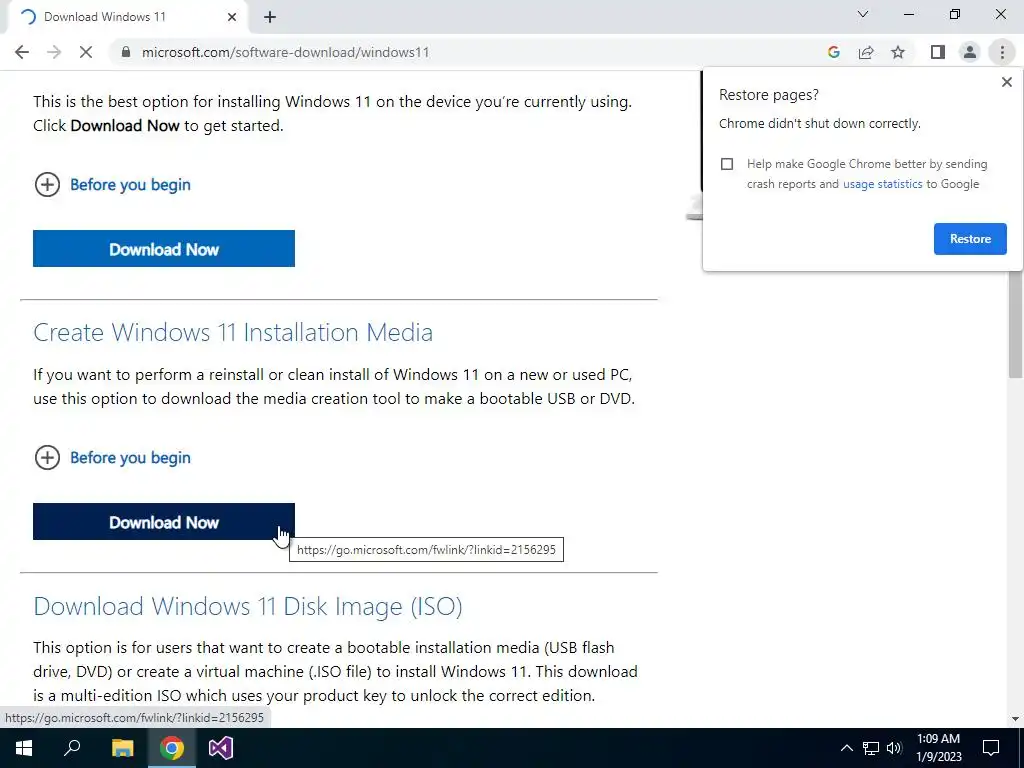Open Google search side panel icon

point(833,52)
